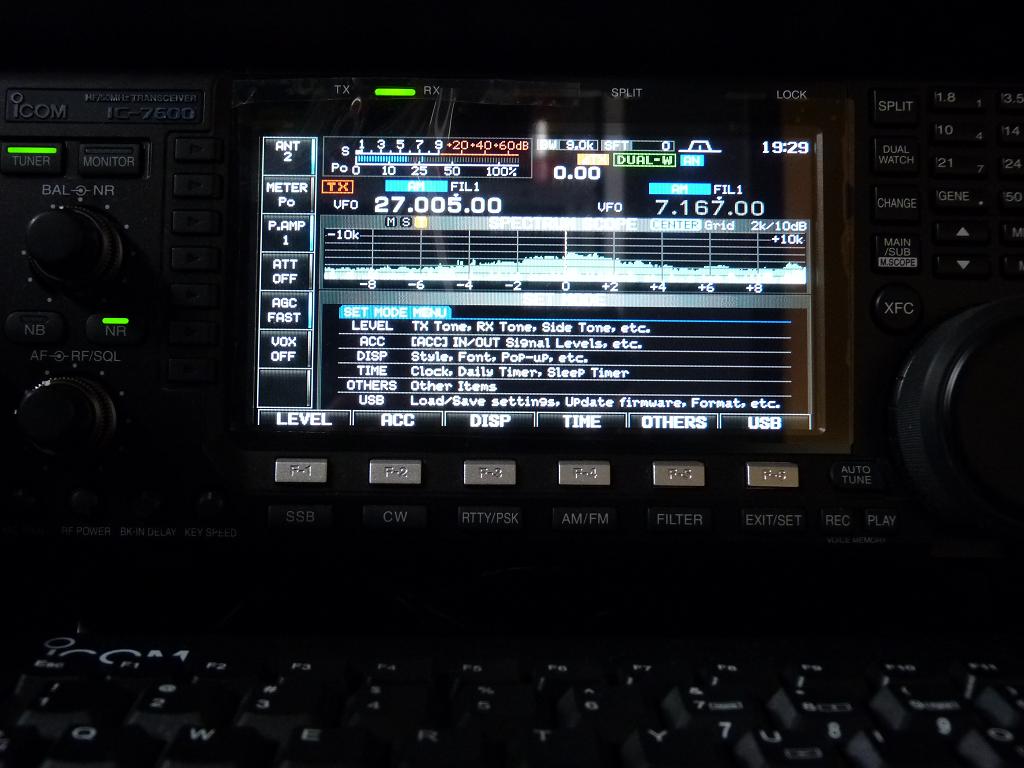
Task: Click the sub VFO frequency 7.167.00
Action: point(709,208)
